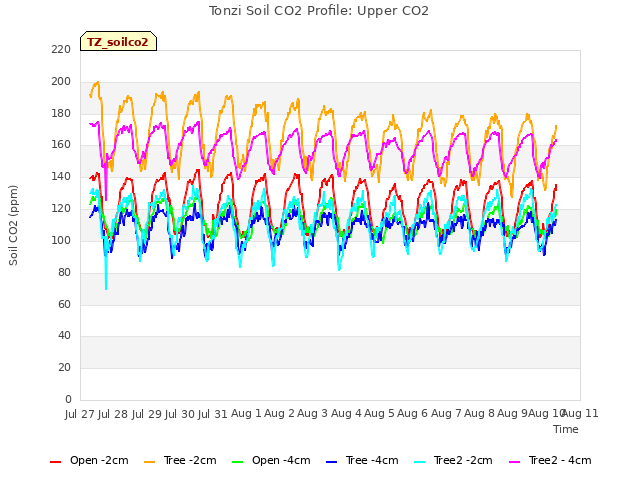Click the 'Aug 1' x-axis date label

tap(246, 413)
